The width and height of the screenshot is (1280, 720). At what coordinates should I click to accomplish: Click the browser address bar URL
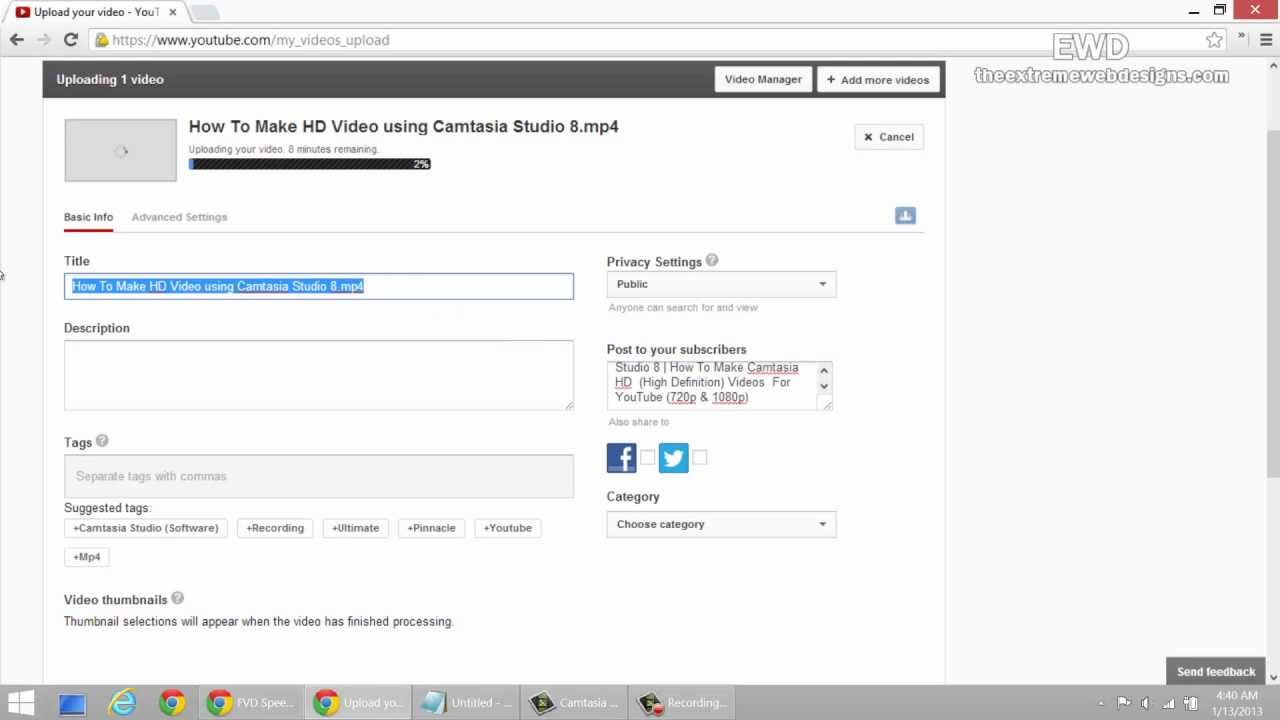(251, 40)
